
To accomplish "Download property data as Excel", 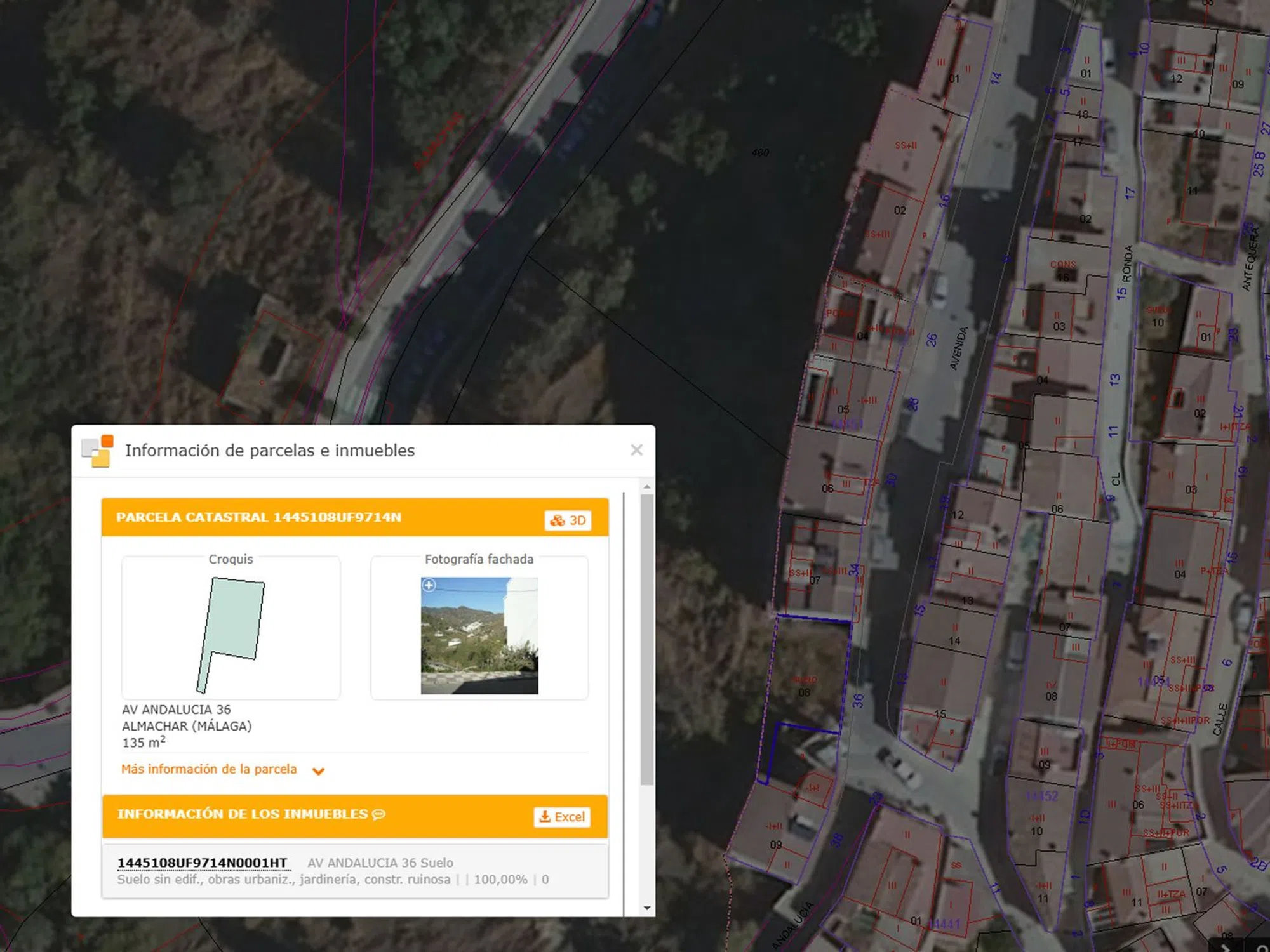I will coord(562,817).
